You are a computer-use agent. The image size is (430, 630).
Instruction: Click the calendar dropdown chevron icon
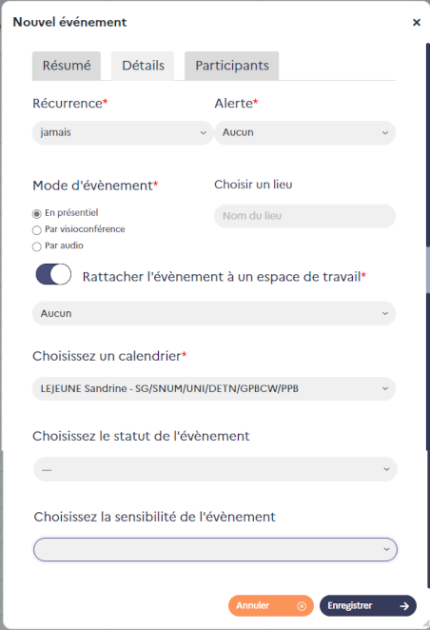click(385, 389)
